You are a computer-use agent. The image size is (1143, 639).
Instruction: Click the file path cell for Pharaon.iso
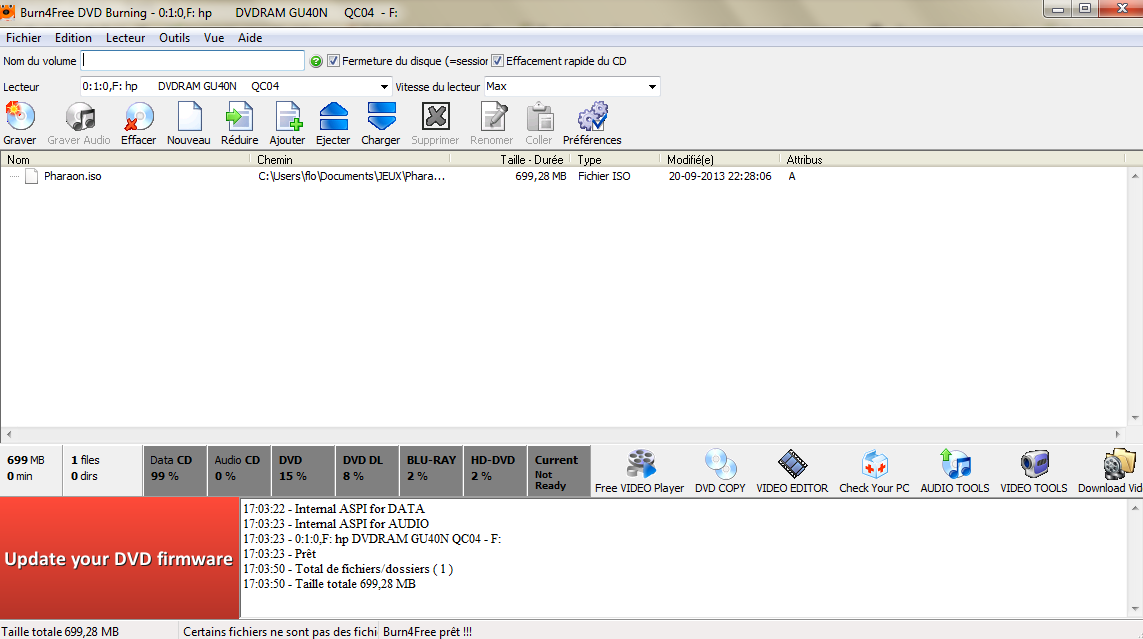tap(351, 176)
